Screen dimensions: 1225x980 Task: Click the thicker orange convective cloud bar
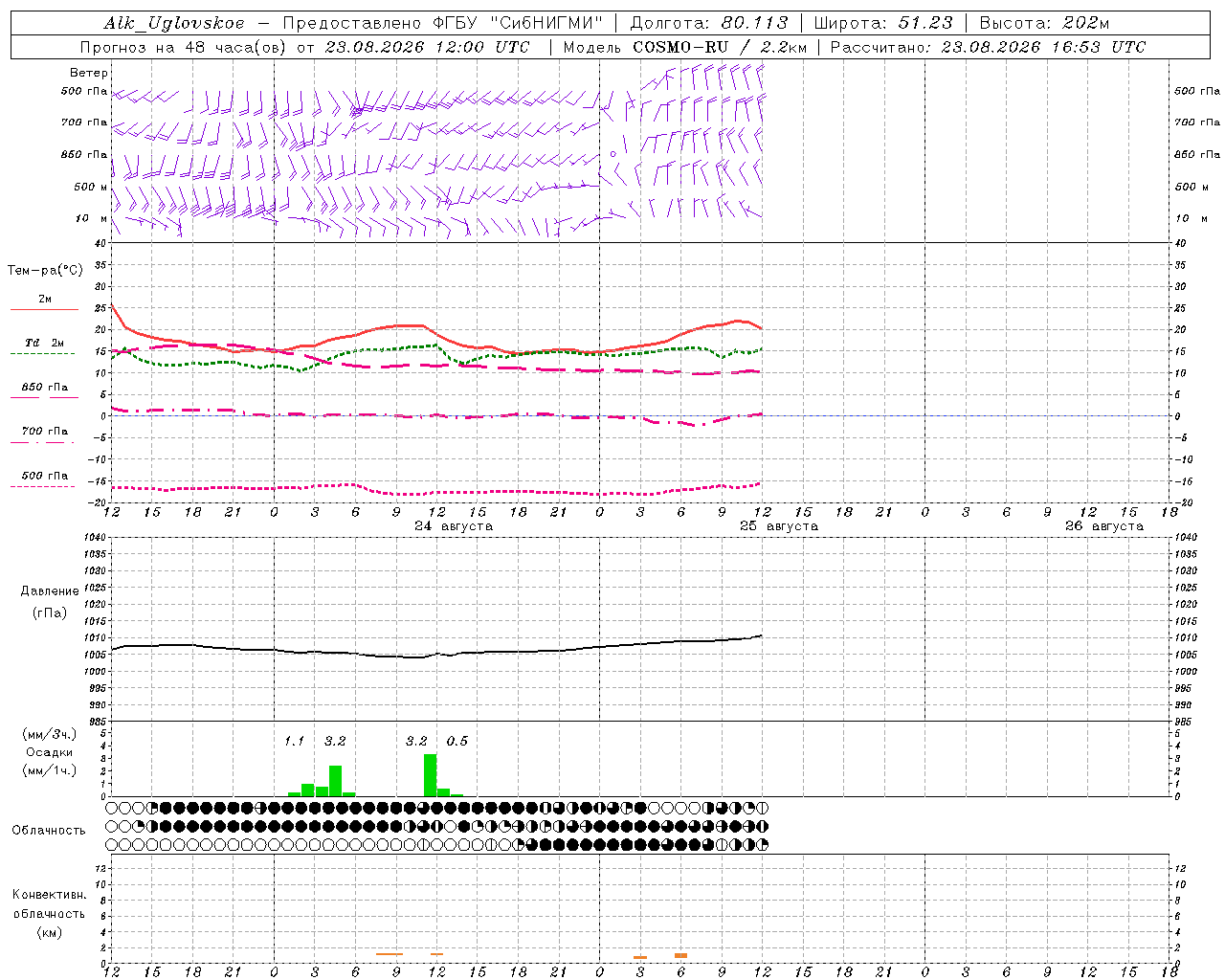click(680, 955)
